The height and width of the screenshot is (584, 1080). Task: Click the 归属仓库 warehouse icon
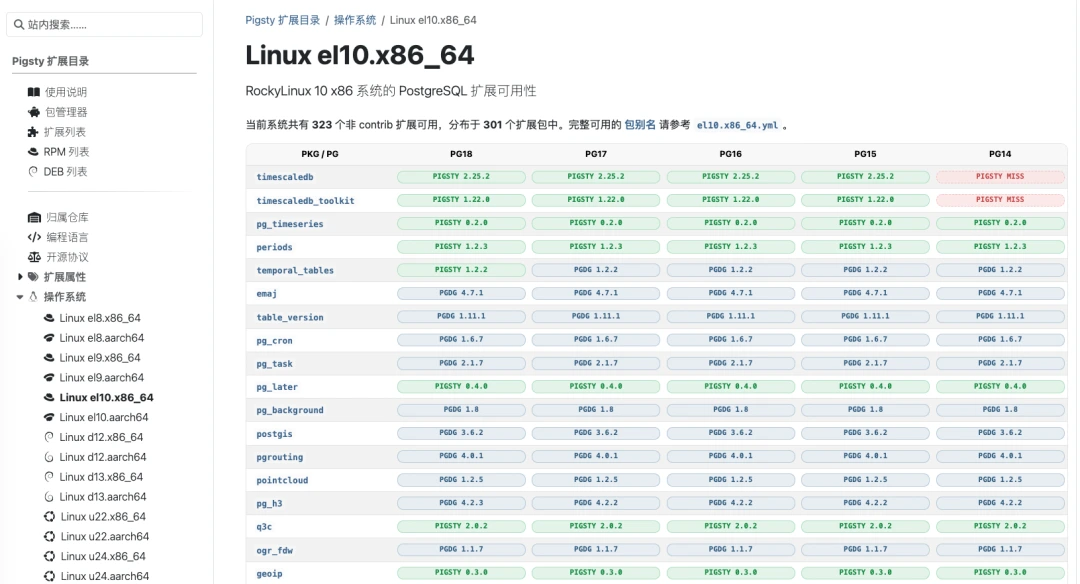34,217
